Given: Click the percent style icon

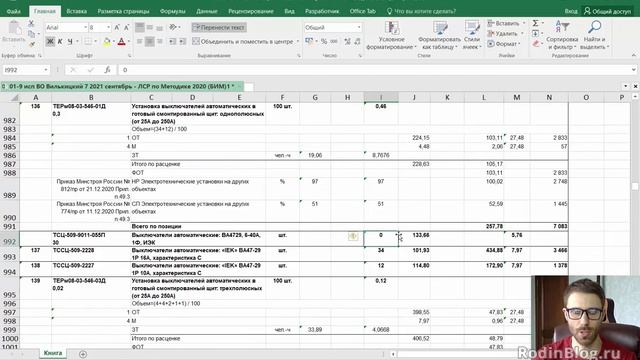Looking at the screenshot, I should (x=324, y=41).
